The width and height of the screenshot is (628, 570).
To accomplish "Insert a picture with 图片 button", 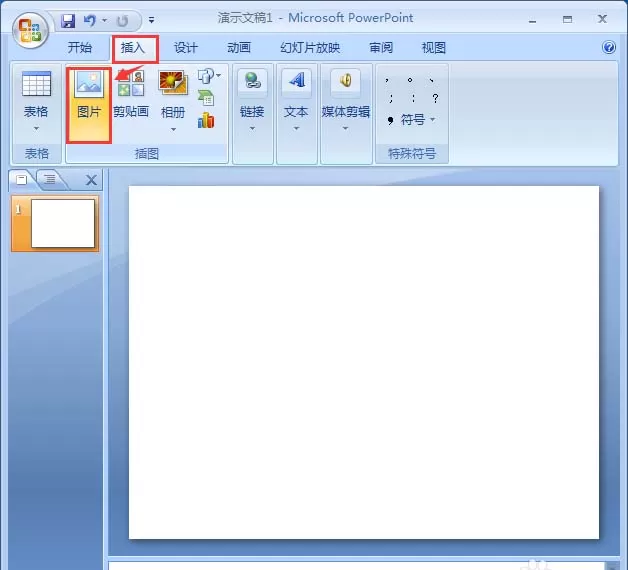I will click(x=89, y=105).
